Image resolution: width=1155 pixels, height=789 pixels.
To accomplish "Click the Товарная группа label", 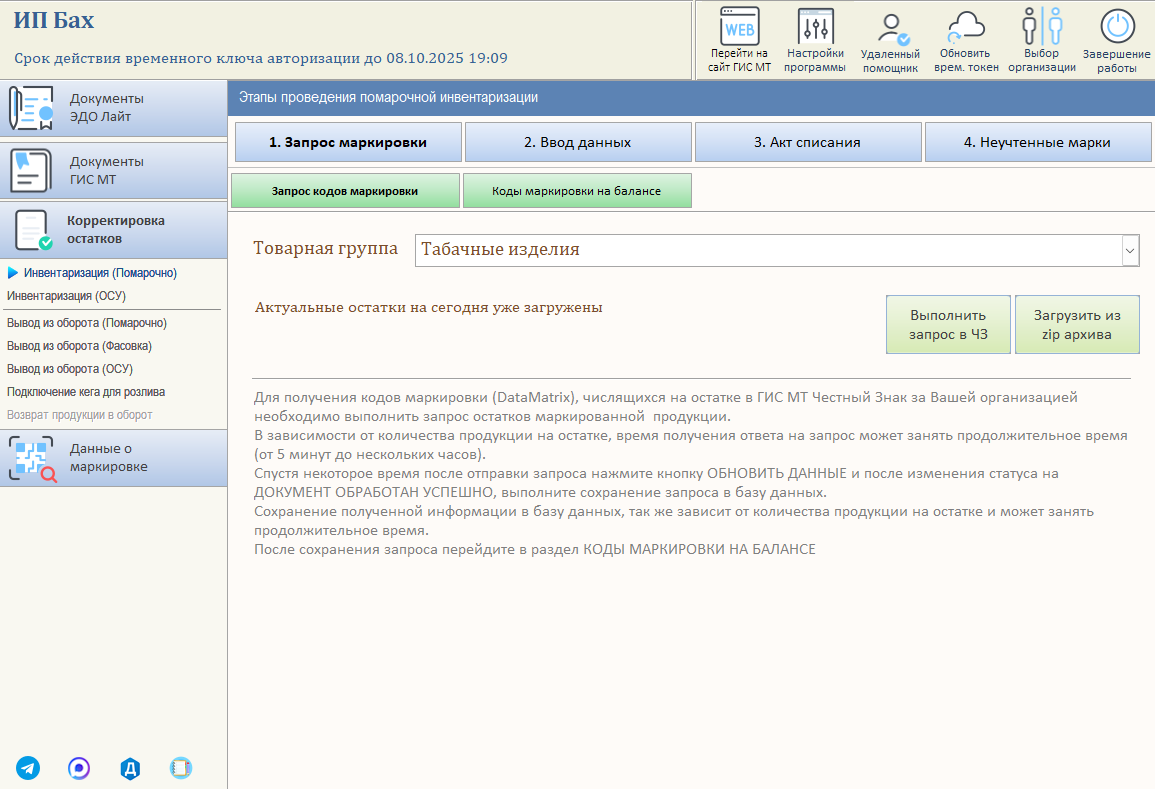I will (326, 248).
